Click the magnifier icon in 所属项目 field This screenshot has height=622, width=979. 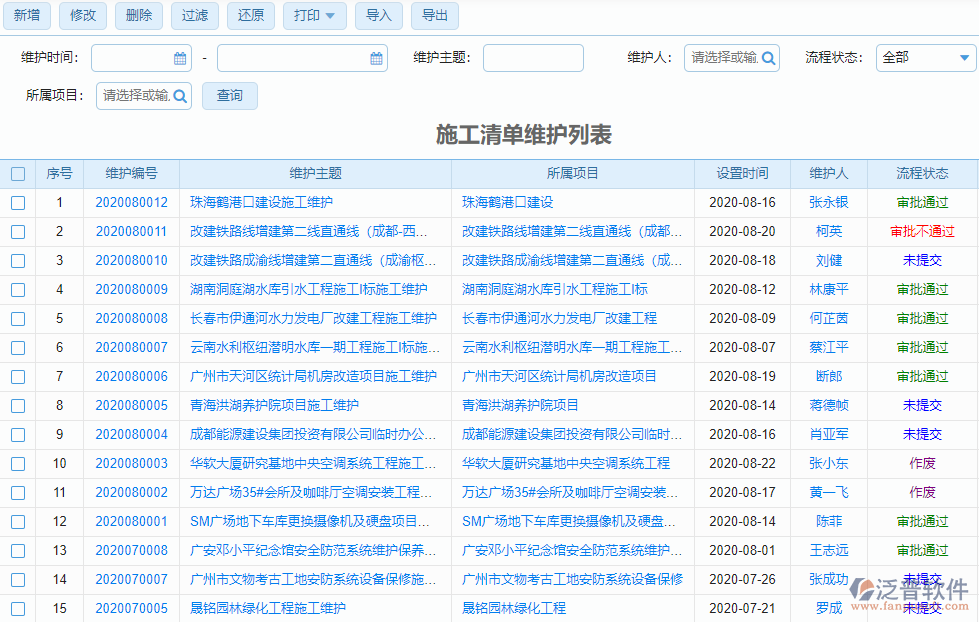pos(178,96)
